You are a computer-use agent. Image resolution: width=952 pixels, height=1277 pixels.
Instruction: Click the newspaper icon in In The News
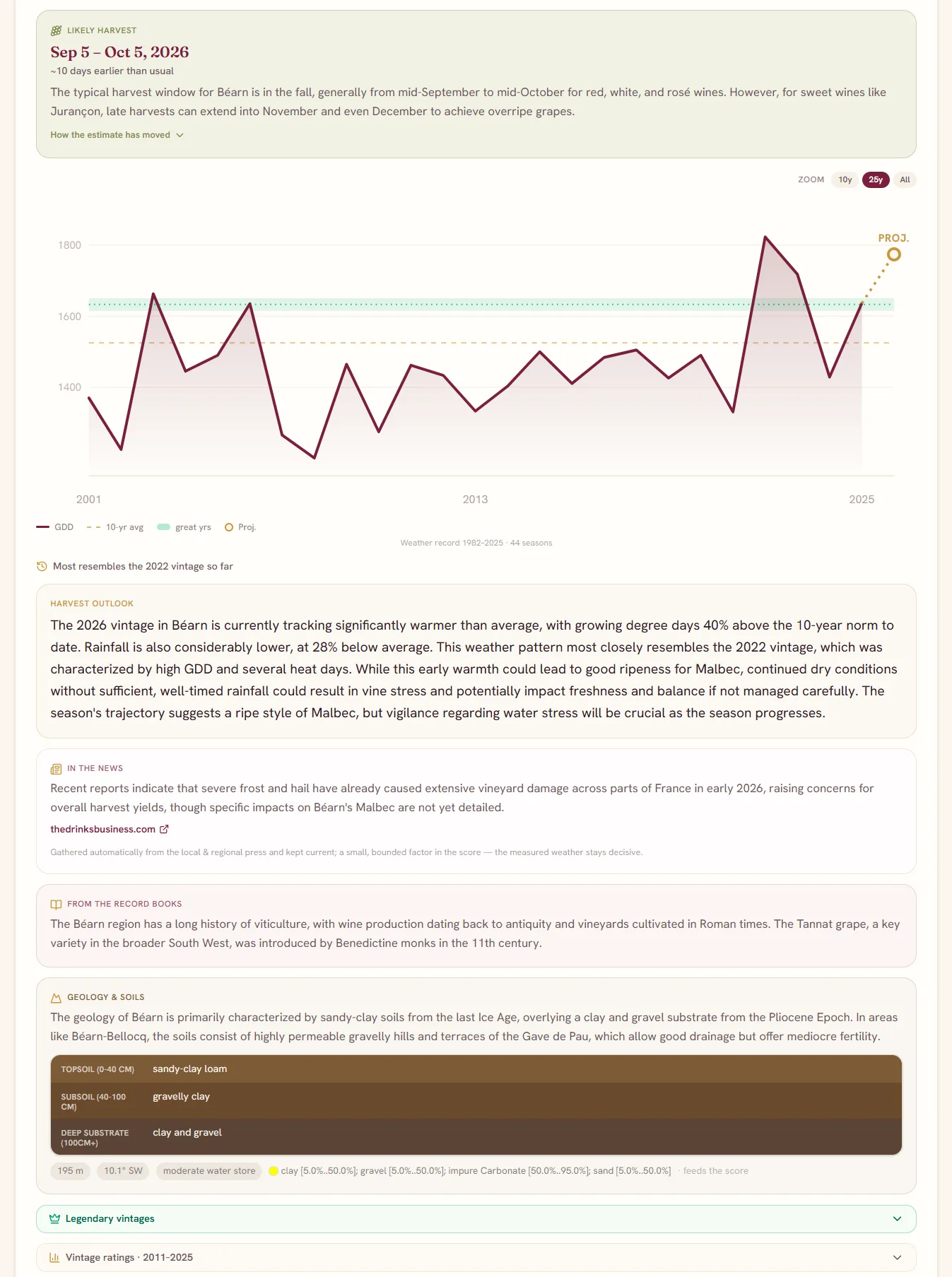tap(56, 769)
